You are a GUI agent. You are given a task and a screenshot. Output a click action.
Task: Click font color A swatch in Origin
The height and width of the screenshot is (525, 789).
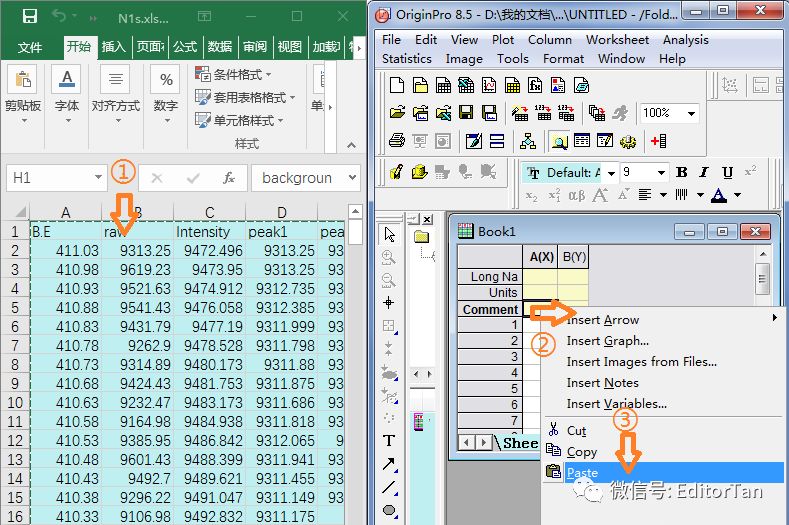(719, 195)
